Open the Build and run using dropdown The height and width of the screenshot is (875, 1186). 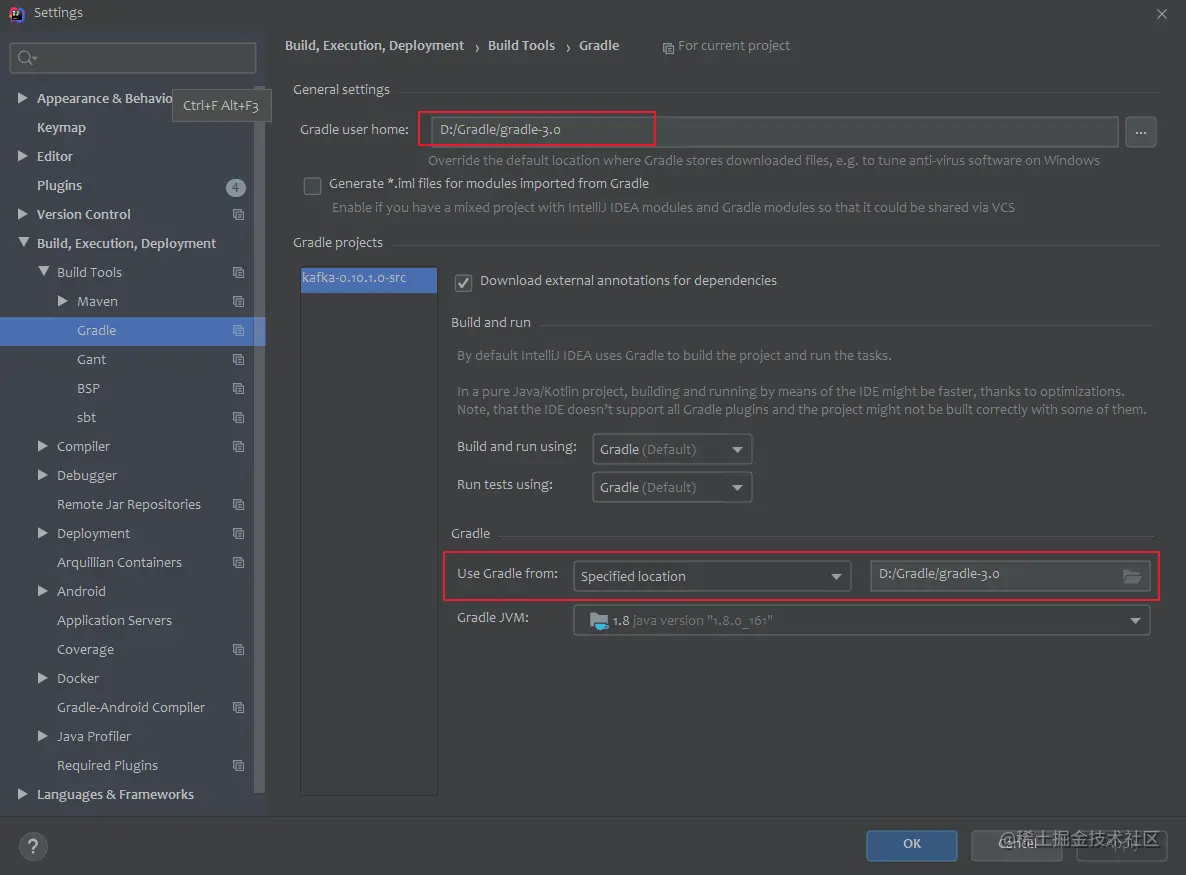[x=672, y=449]
